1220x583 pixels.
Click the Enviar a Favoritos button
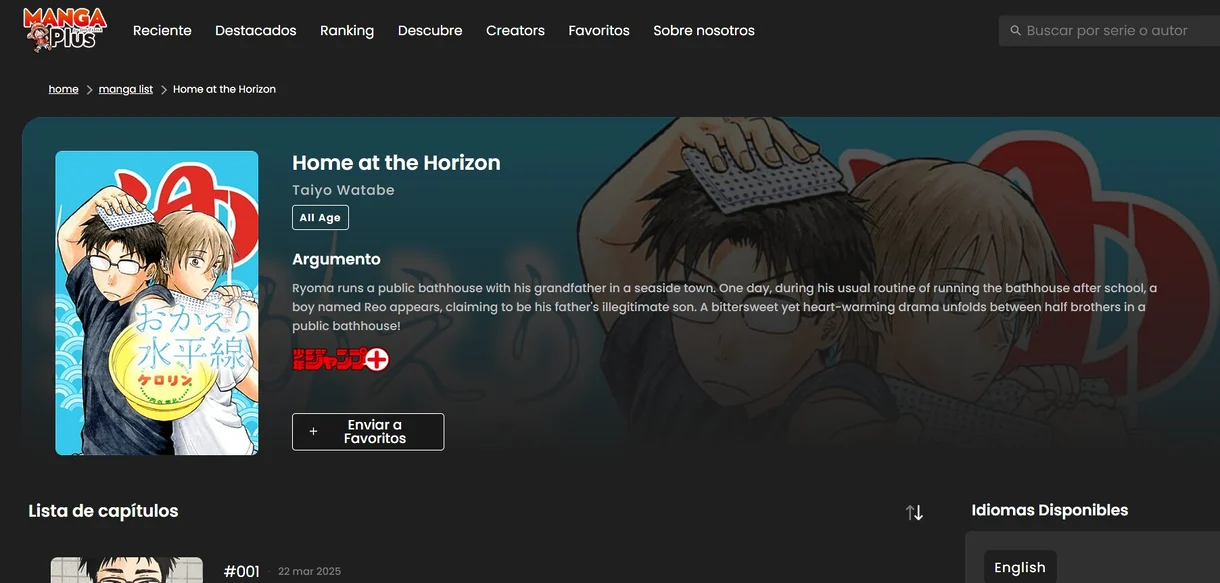368,432
